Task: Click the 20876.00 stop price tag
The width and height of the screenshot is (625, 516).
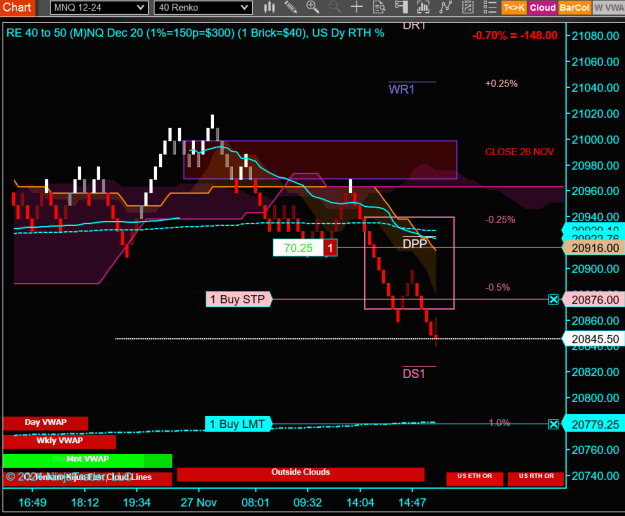Action: pos(594,300)
